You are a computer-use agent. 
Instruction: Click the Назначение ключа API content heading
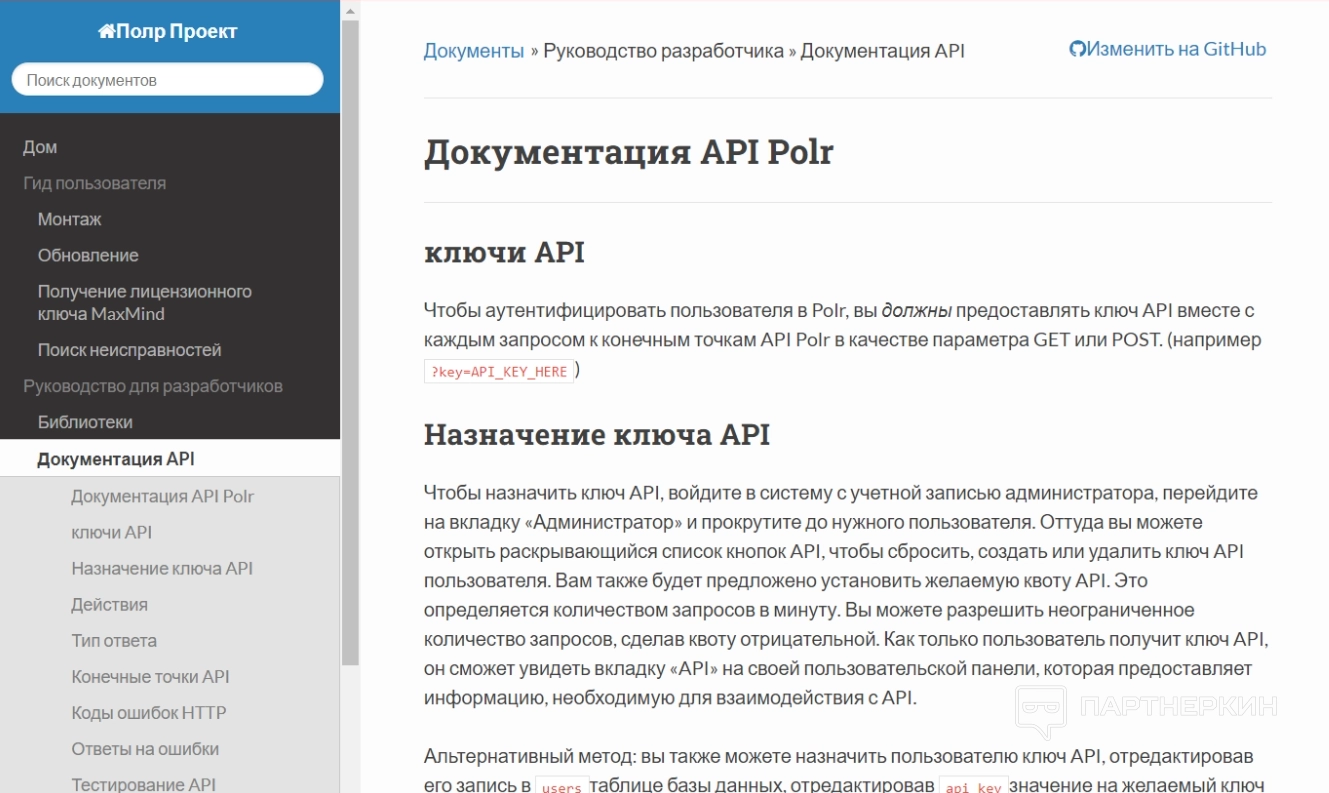tap(597, 434)
